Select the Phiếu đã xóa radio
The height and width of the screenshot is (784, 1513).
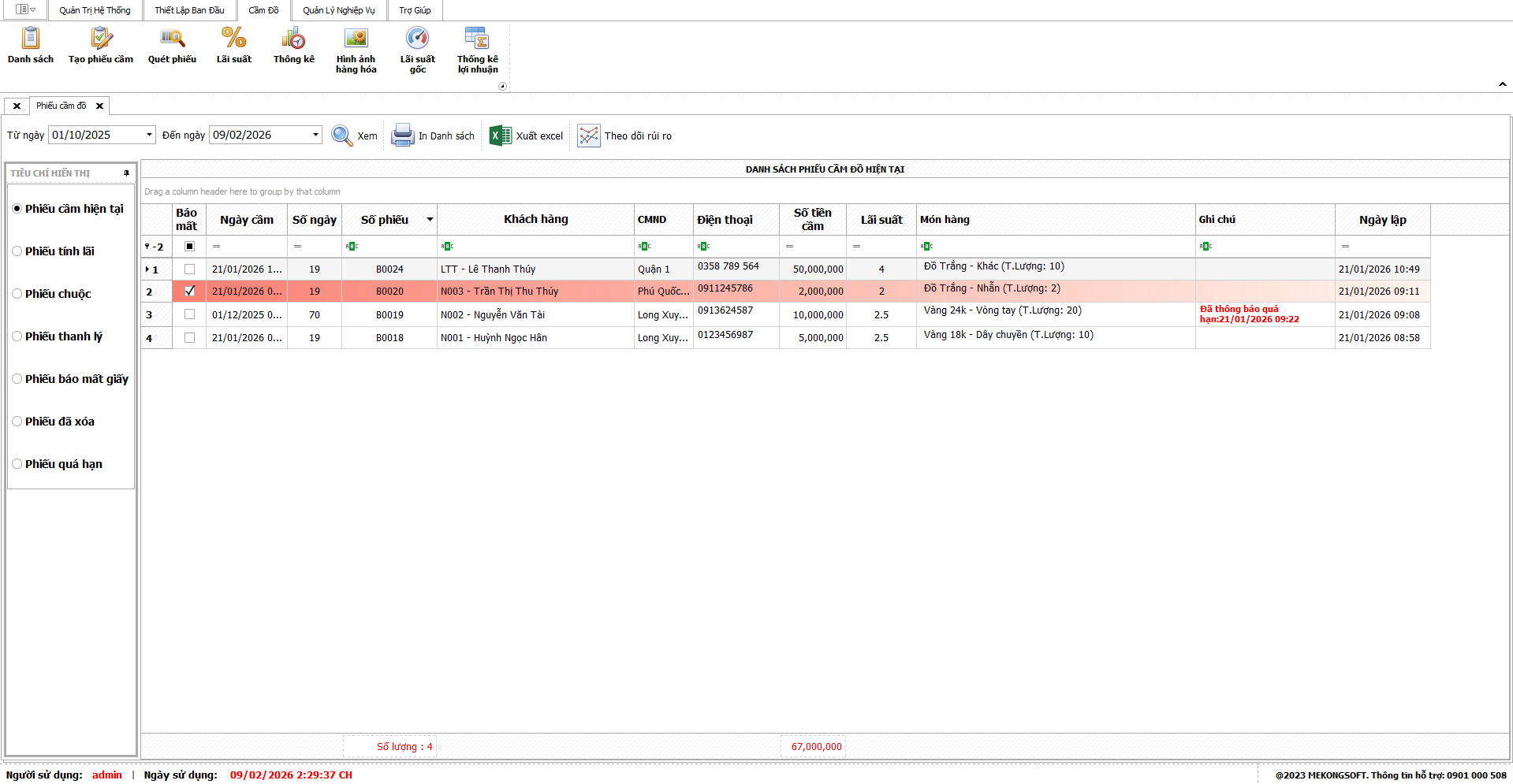coord(17,422)
